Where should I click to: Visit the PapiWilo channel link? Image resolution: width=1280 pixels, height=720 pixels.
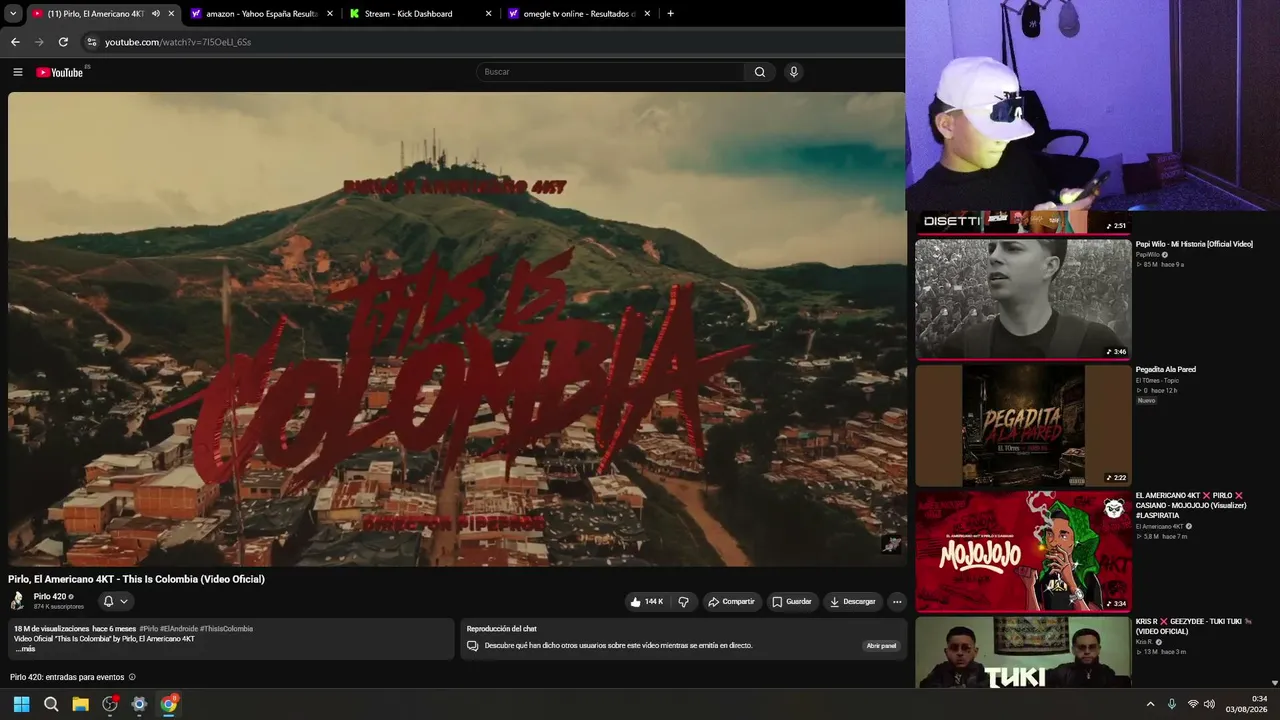pos(1148,255)
